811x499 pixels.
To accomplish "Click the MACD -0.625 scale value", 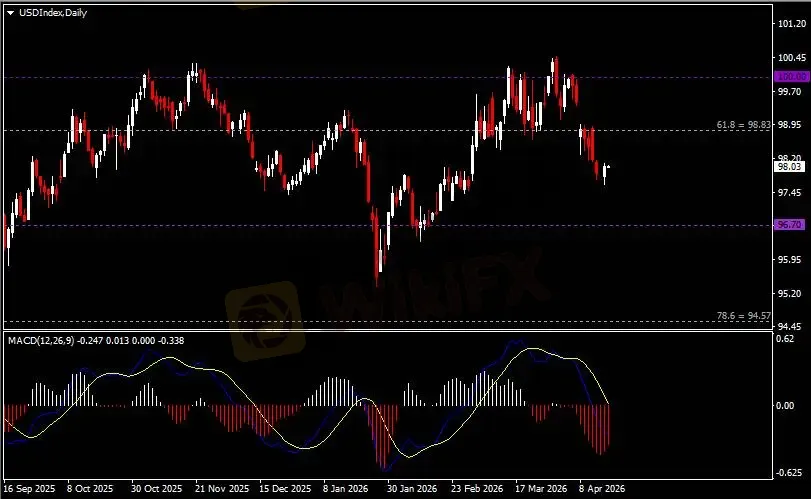I will [790, 473].
